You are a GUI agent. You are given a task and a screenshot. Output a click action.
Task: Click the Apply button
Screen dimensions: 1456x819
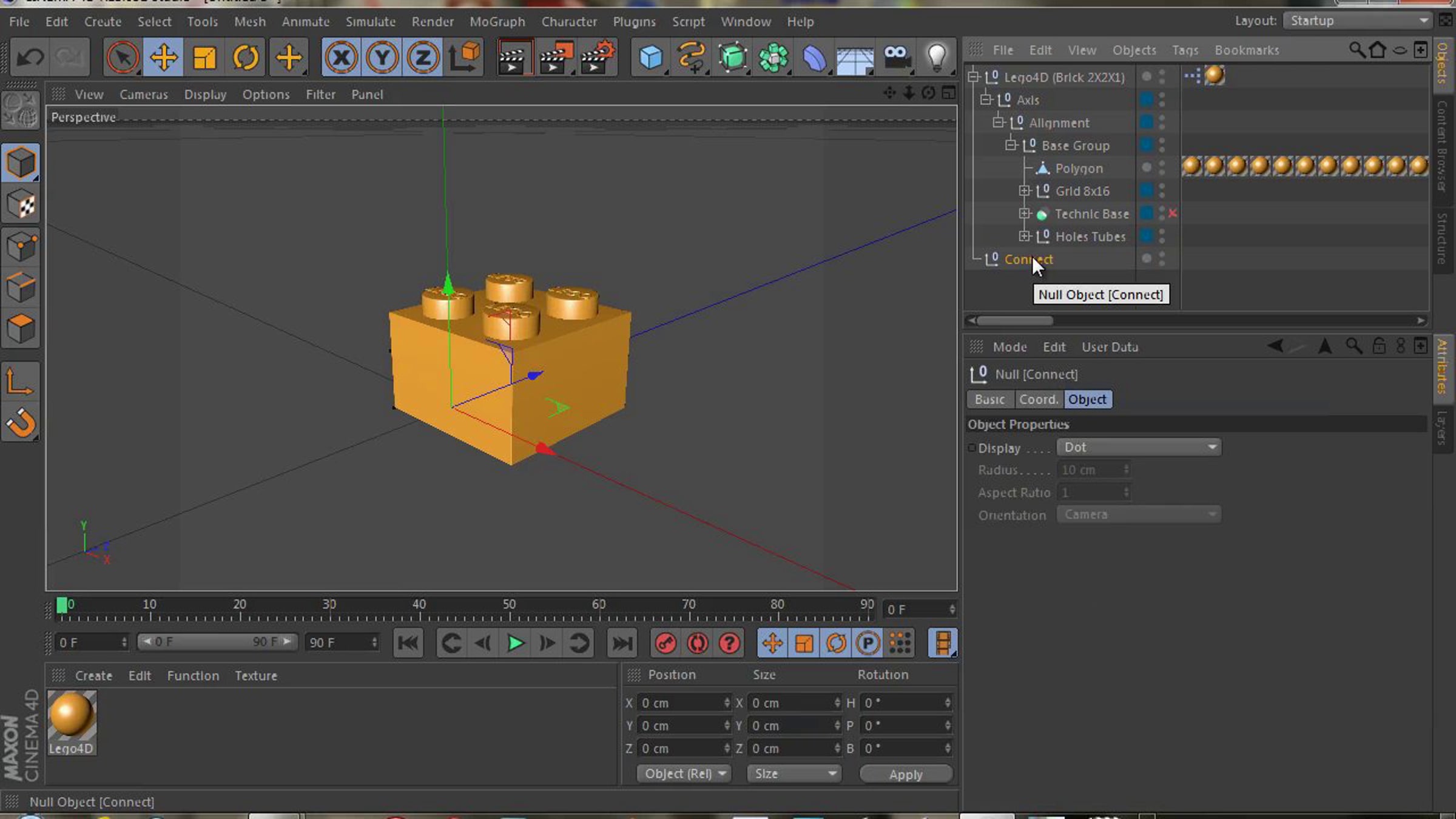(x=906, y=774)
